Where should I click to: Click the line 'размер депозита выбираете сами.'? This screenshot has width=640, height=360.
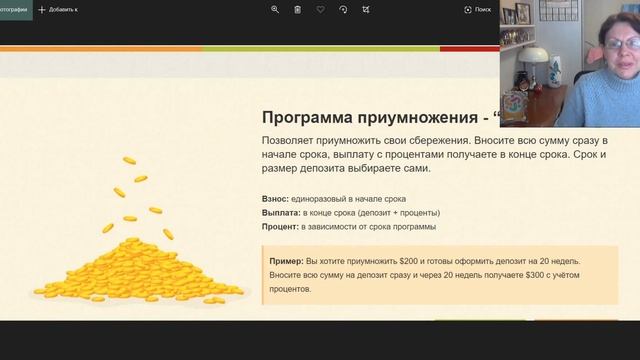point(346,168)
